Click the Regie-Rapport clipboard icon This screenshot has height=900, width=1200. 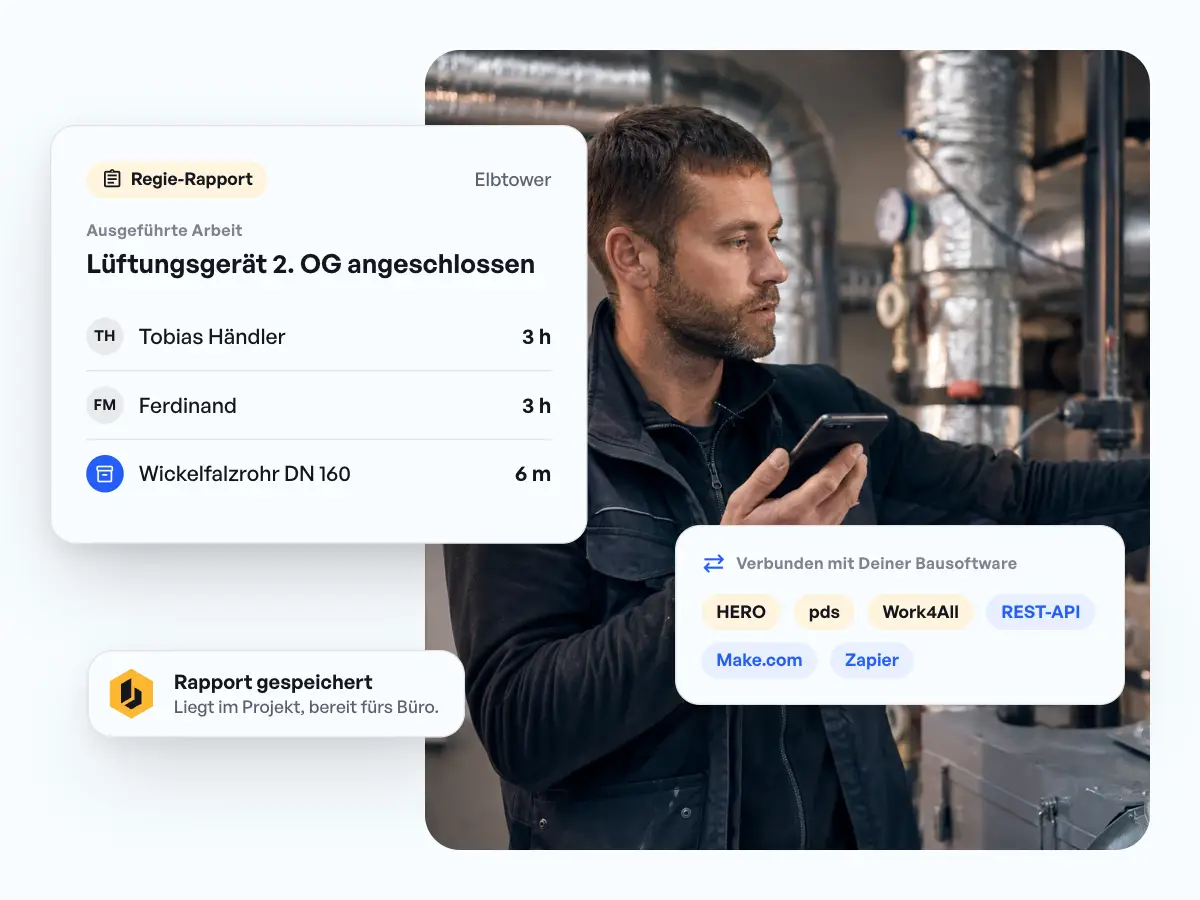(112, 180)
